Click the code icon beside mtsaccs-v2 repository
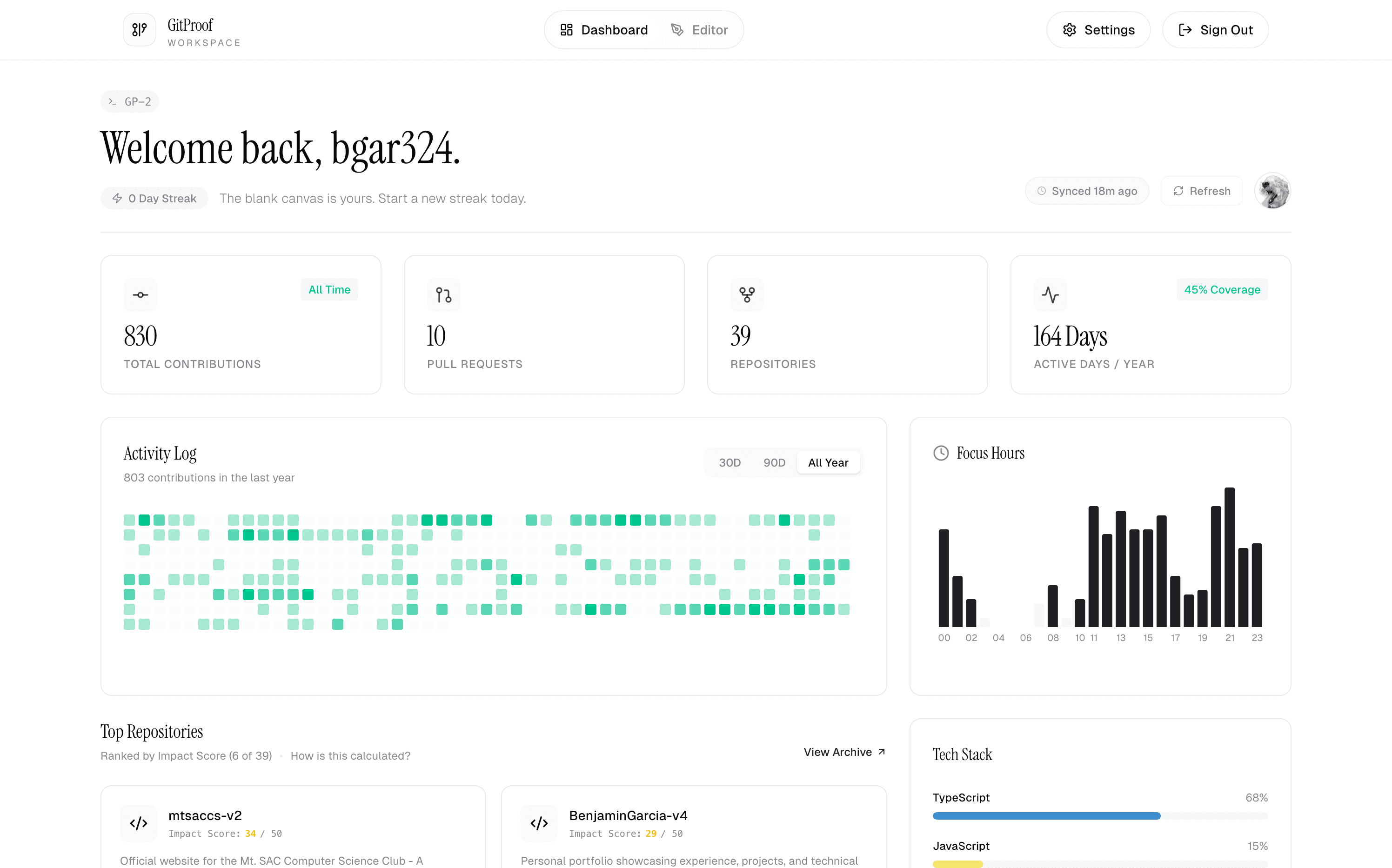 (138, 823)
